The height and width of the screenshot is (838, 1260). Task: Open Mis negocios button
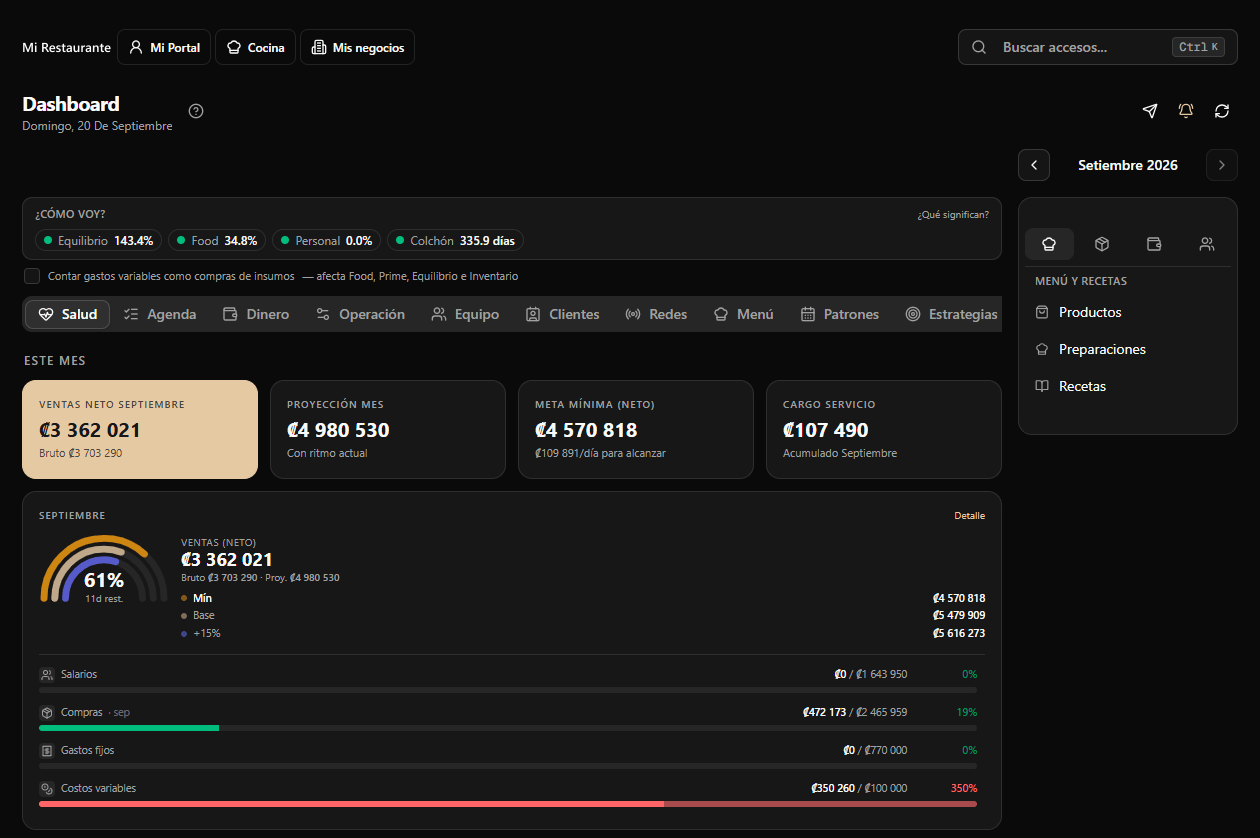click(x=357, y=47)
